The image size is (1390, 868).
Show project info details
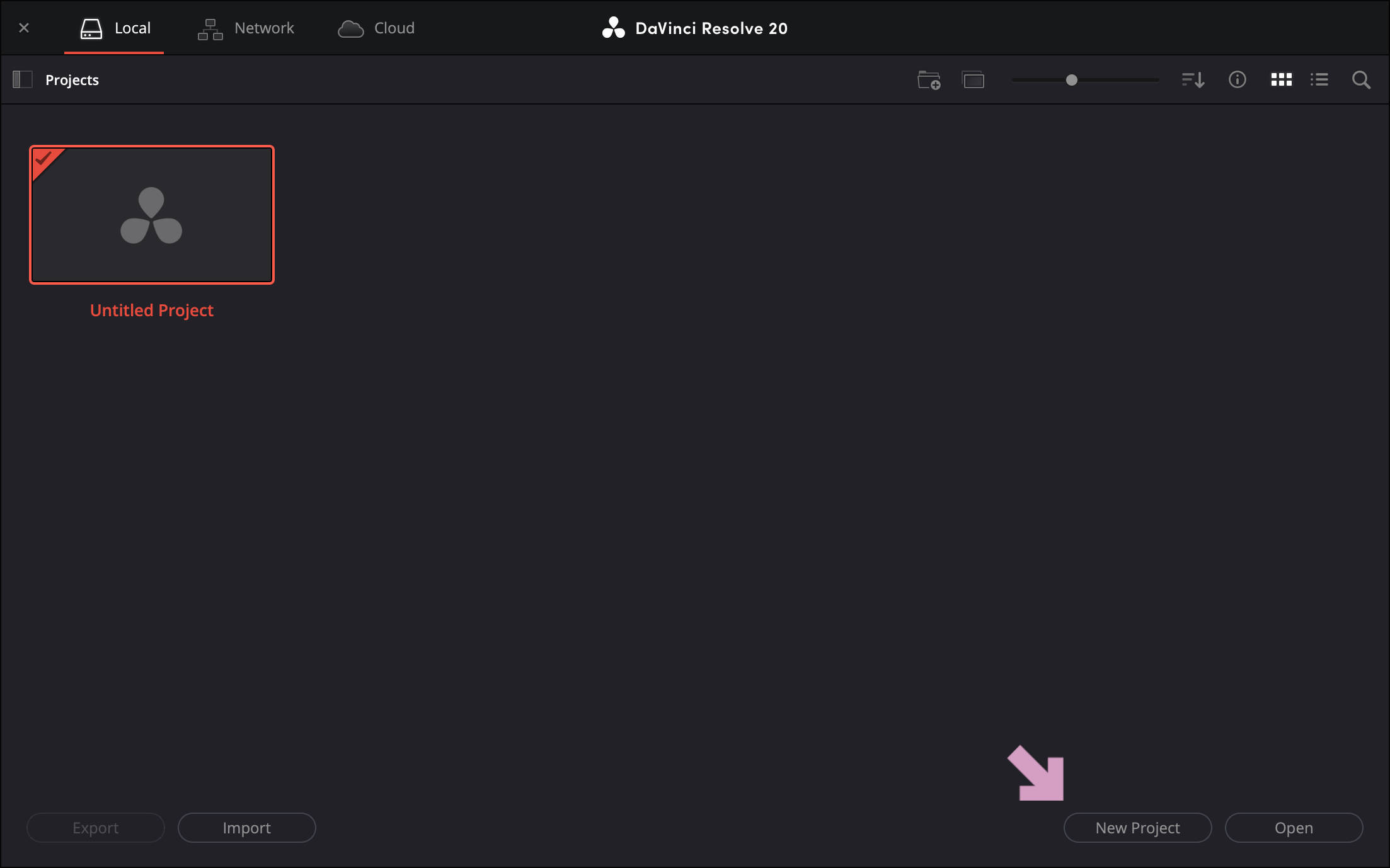tap(1237, 80)
